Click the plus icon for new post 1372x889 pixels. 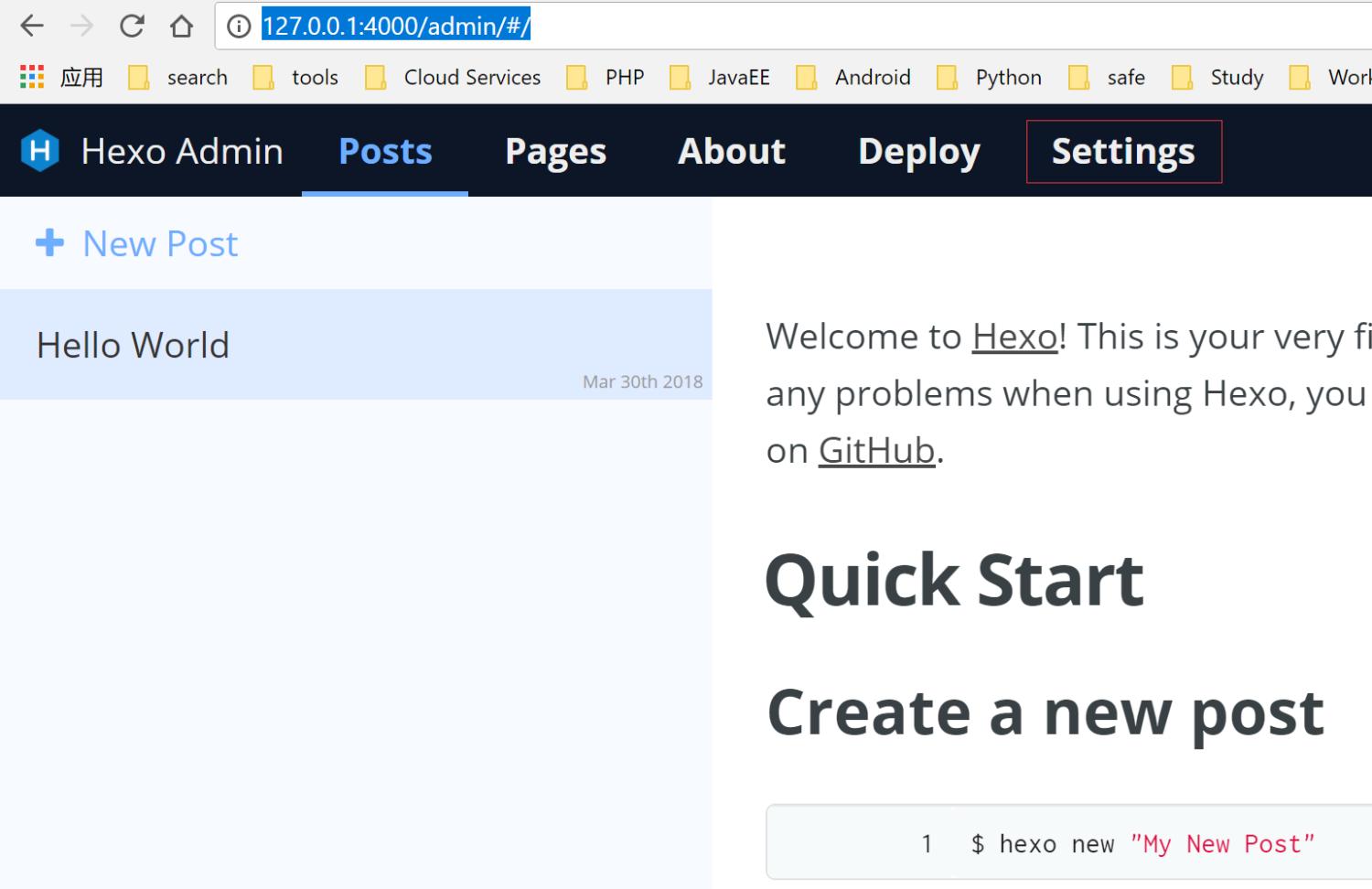(49, 243)
